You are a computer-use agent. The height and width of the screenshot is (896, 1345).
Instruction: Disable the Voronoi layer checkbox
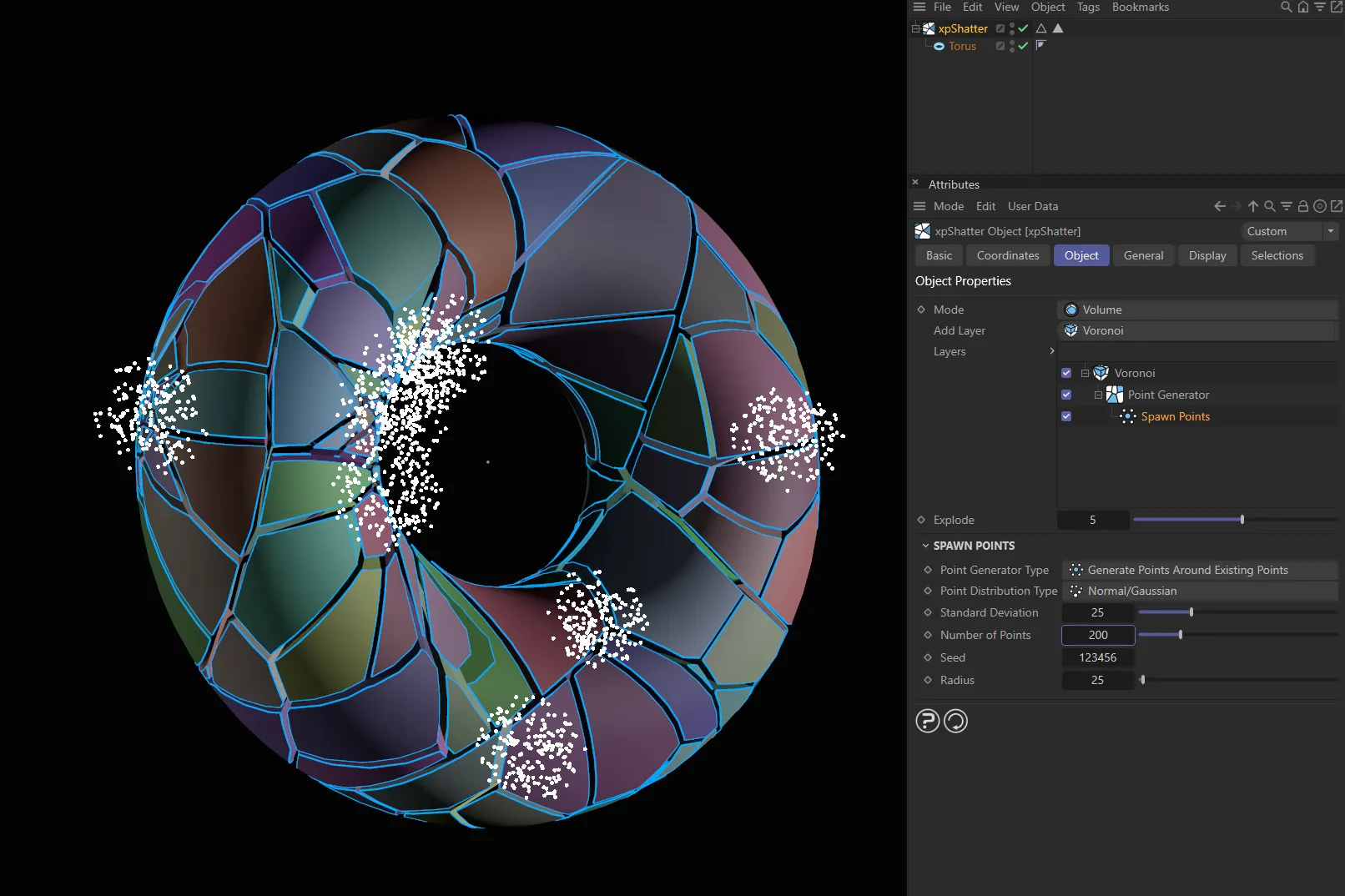click(x=1065, y=373)
